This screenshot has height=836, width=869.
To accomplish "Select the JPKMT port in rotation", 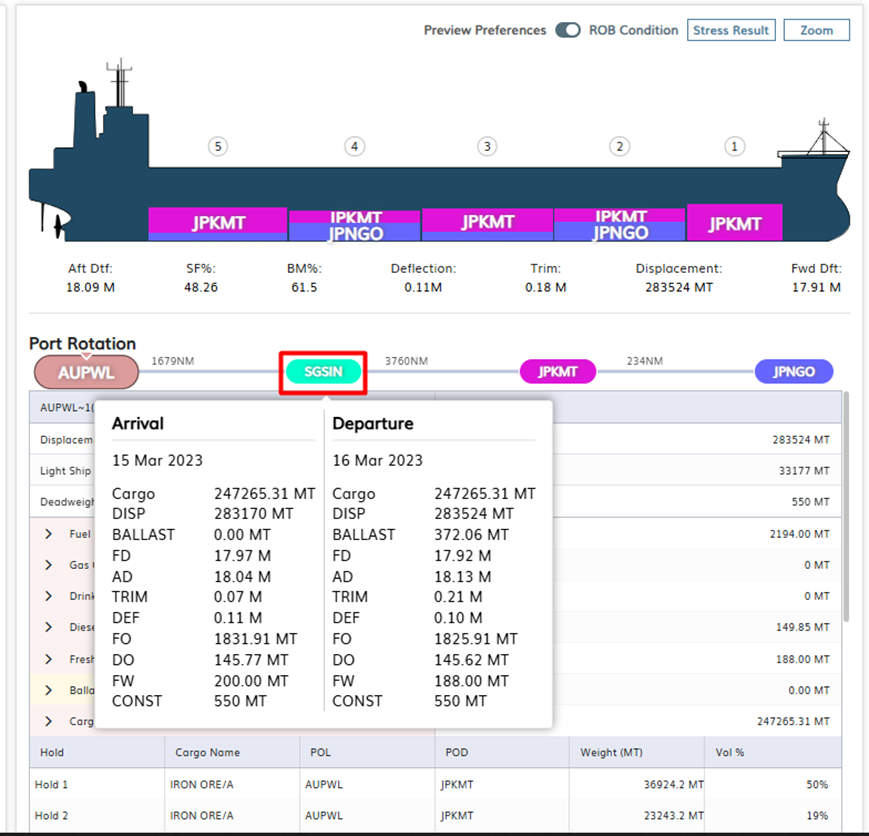I will [x=557, y=372].
